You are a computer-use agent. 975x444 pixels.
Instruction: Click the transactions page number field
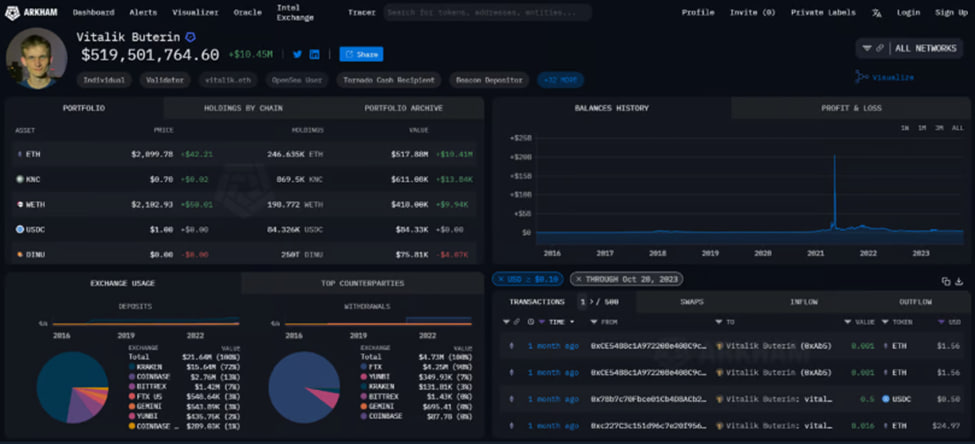pyautogui.click(x=583, y=302)
